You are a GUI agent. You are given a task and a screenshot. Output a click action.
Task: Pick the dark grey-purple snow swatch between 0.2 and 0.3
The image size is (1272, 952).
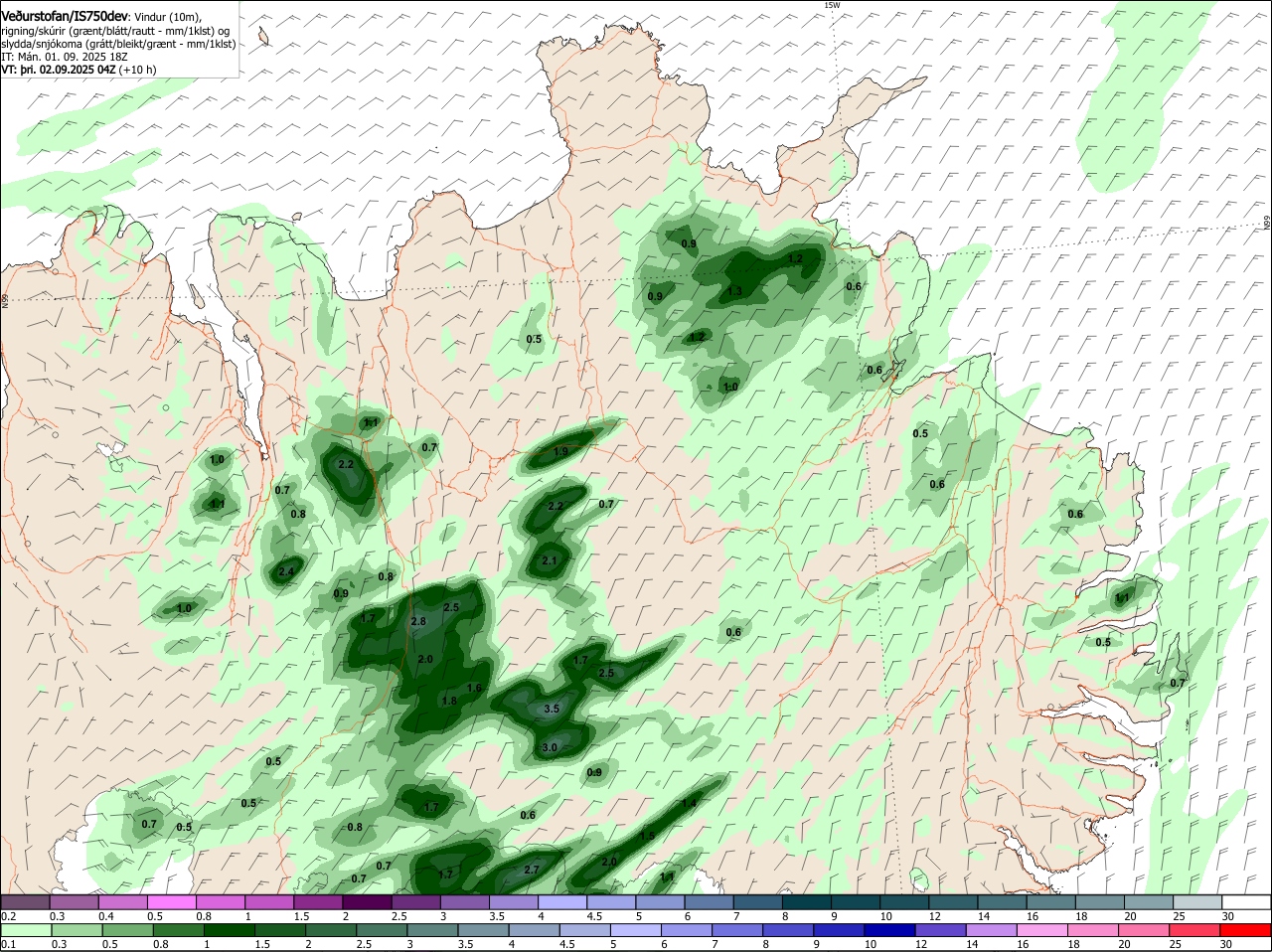pos(26,902)
